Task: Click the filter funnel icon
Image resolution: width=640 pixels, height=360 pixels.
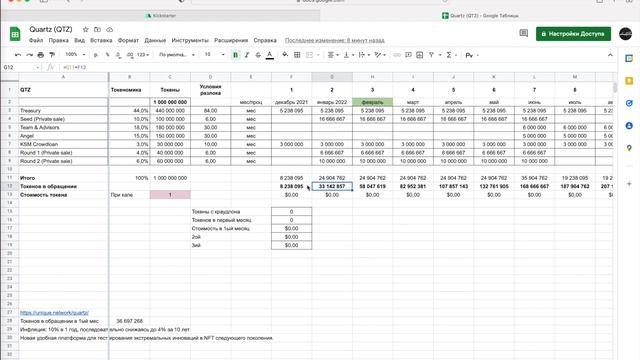Action: click(431, 55)
